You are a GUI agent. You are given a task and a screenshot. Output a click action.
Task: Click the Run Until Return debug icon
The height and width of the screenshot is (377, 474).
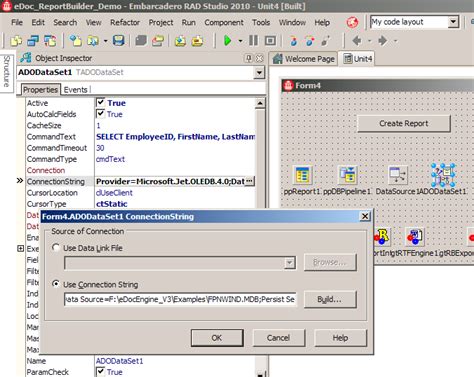point(326,41)
